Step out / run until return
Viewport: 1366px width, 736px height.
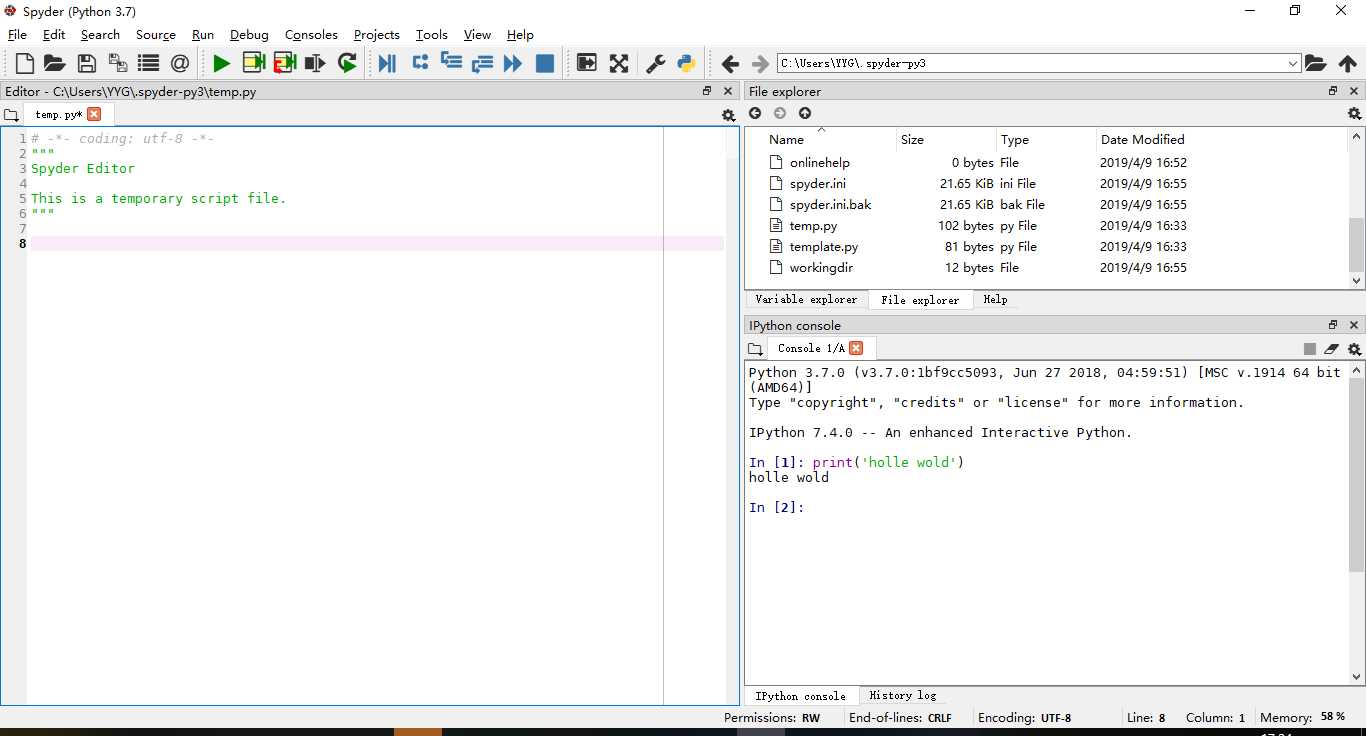[482, 63]
